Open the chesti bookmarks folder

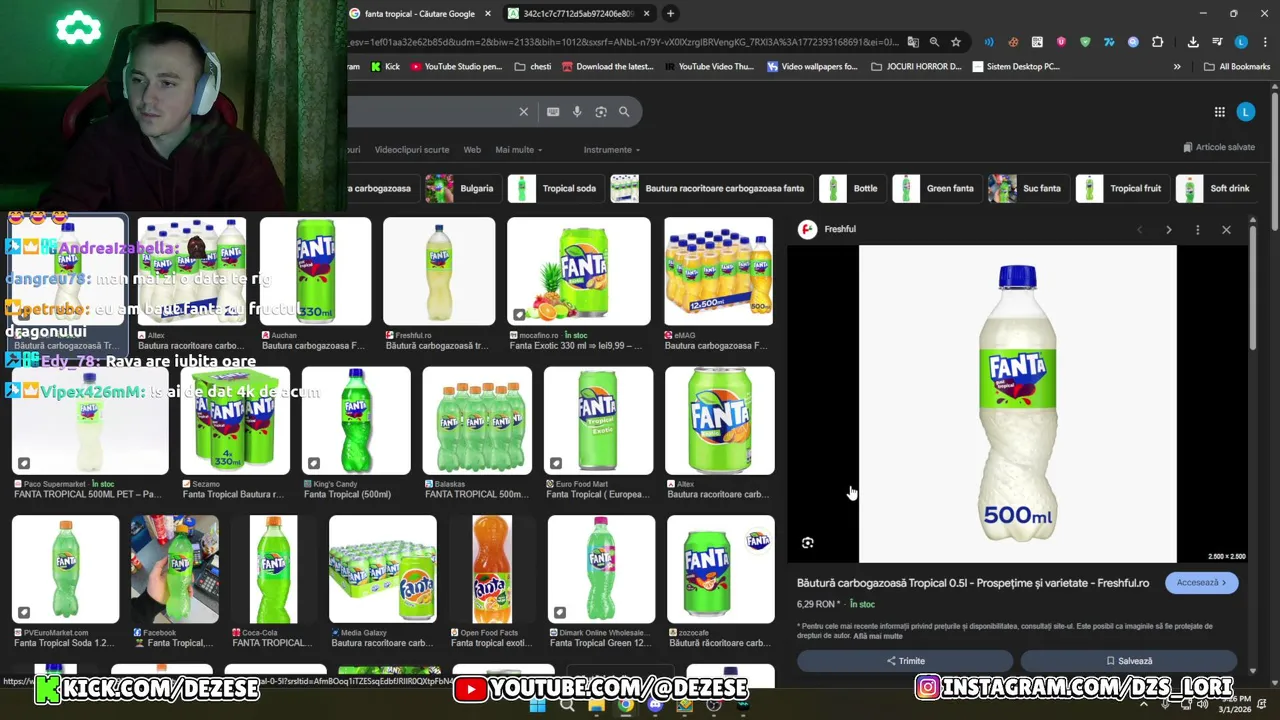tap(532, 67)
